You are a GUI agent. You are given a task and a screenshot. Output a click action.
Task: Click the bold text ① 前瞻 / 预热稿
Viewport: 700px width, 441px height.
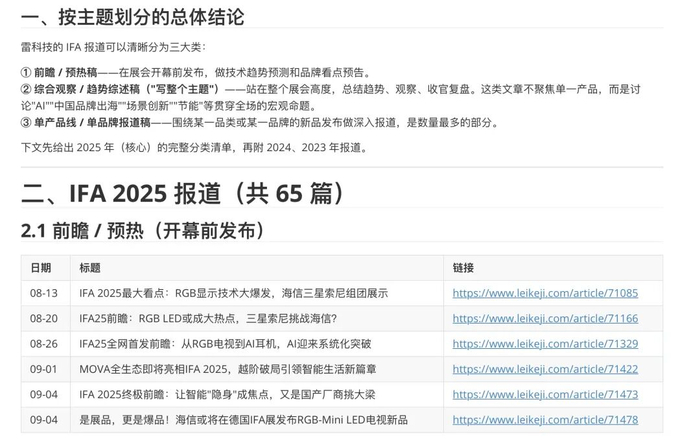[x=59, y=72]
